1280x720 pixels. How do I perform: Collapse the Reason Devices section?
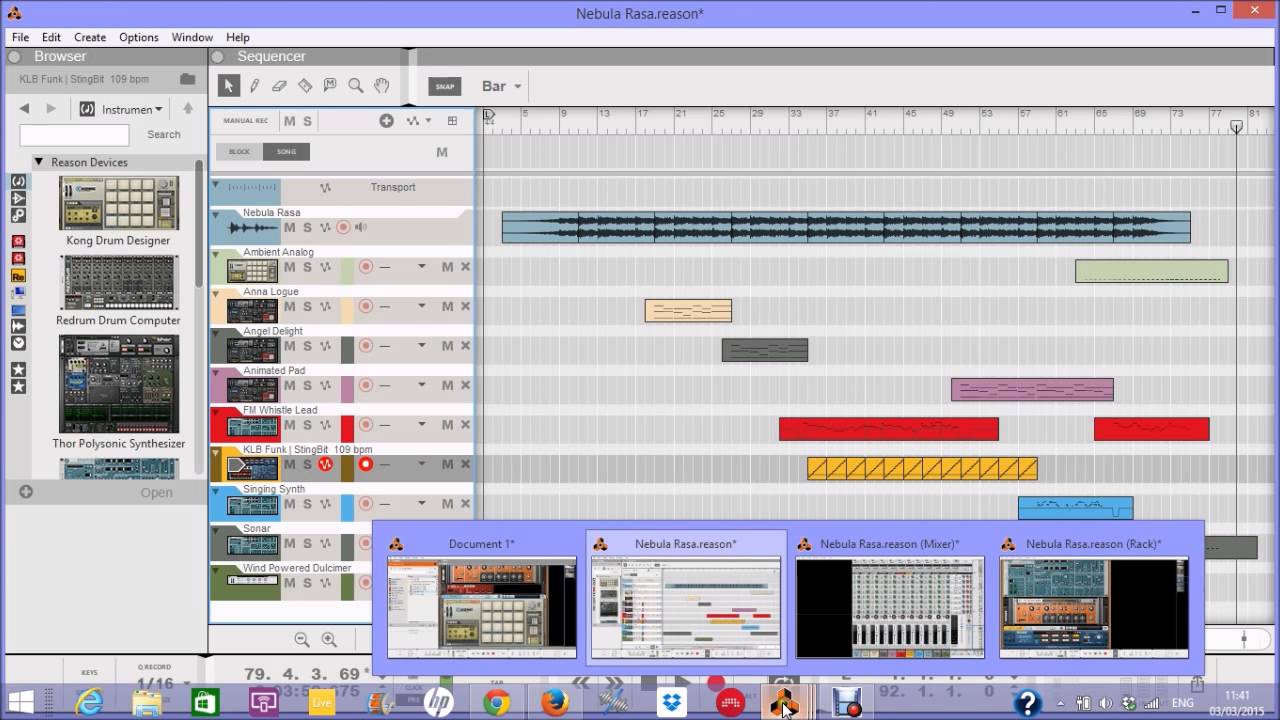tap(38, 162)
